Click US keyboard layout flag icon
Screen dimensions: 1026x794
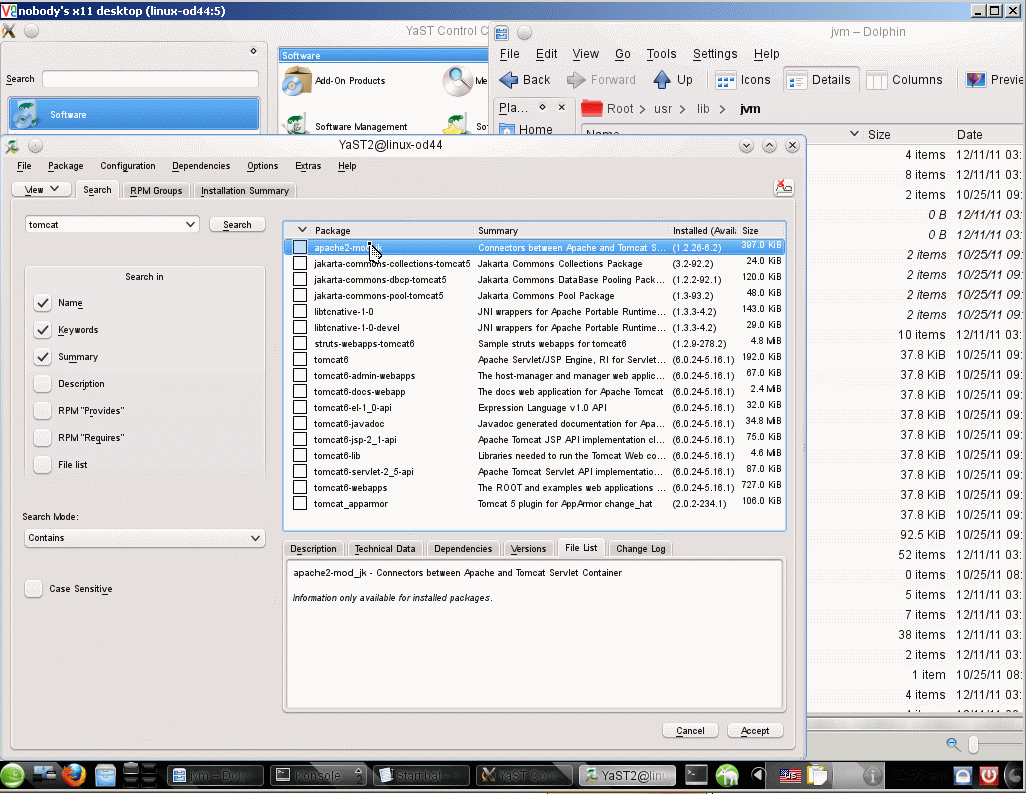[x=790, y=776]
